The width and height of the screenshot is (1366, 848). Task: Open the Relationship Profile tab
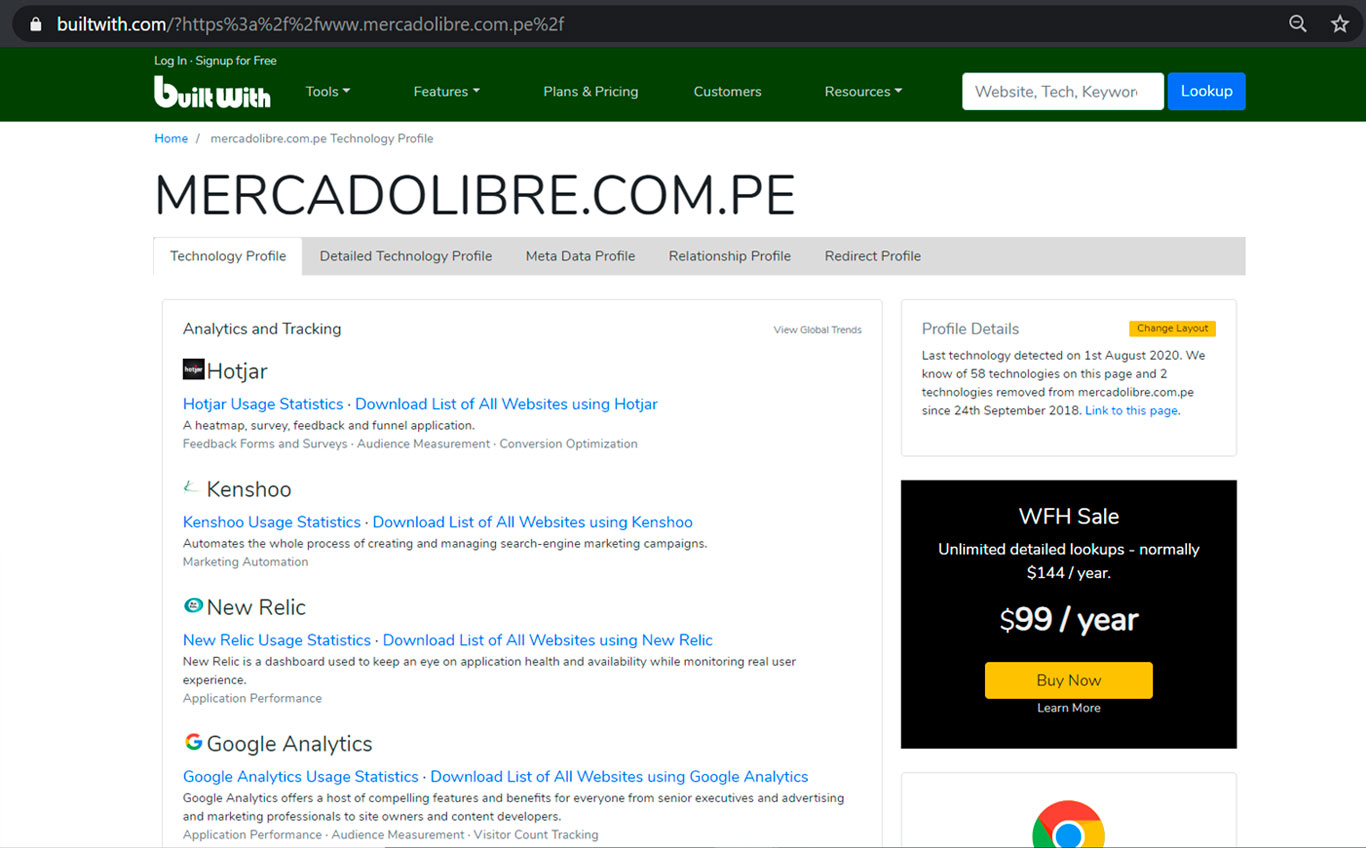click(730, 256)
